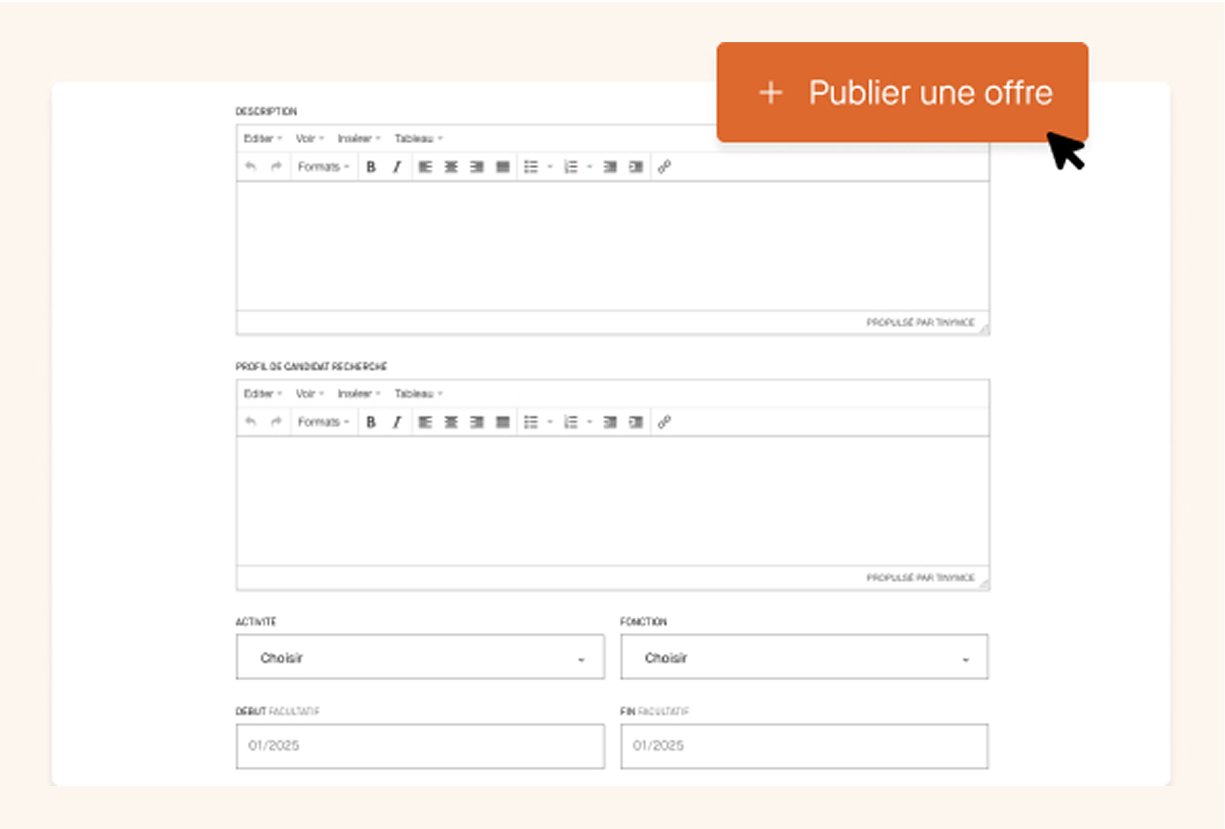
Task: Open 'Voir' menu in Description editor
Action: (310, 139)
